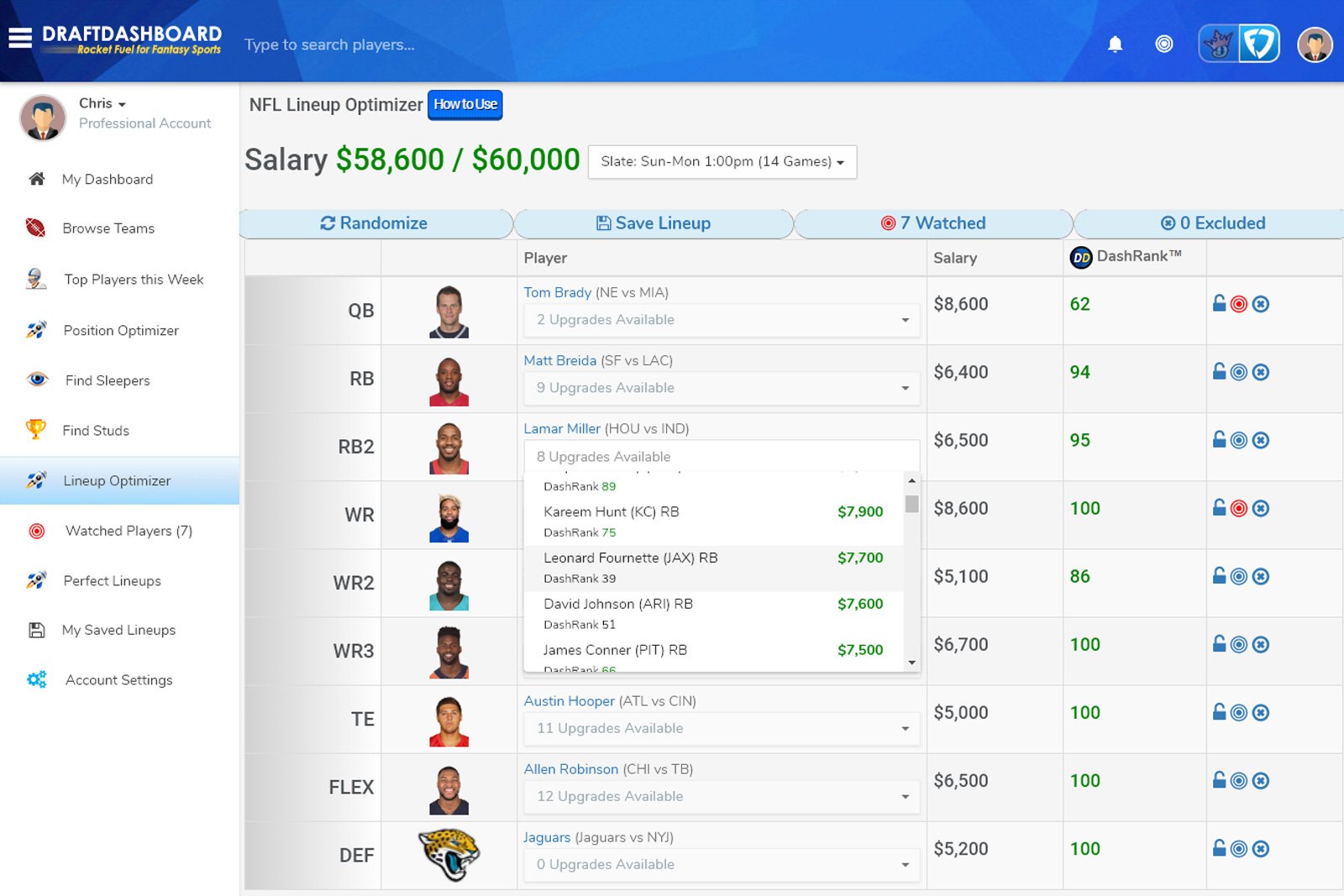Select Kareem Hunt (KC) RB upgrade
Image resolution: width=1344 pixels, height=896 pixels.
[713, 521]
